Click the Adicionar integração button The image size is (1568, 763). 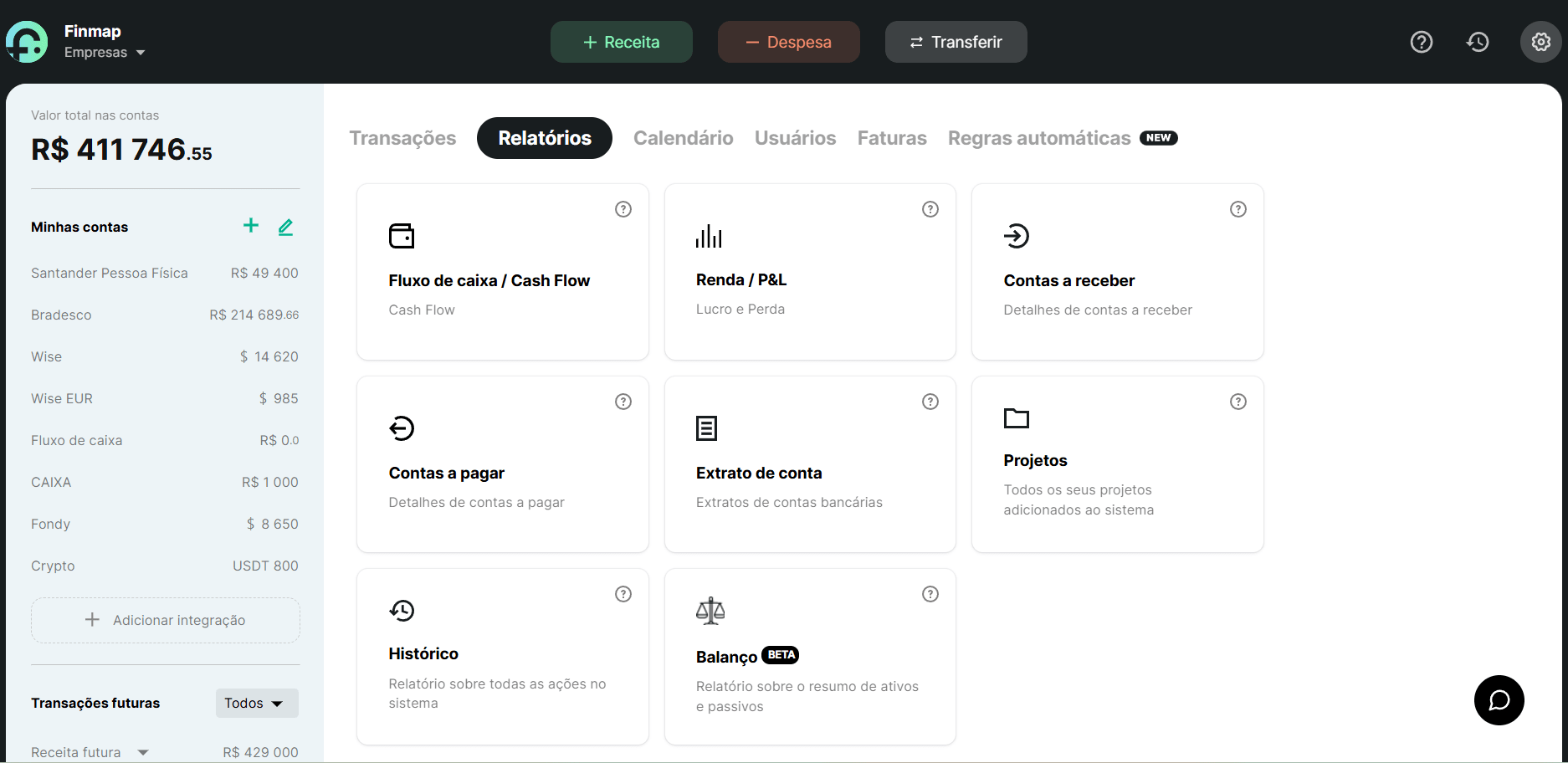(x=165, y=620)
